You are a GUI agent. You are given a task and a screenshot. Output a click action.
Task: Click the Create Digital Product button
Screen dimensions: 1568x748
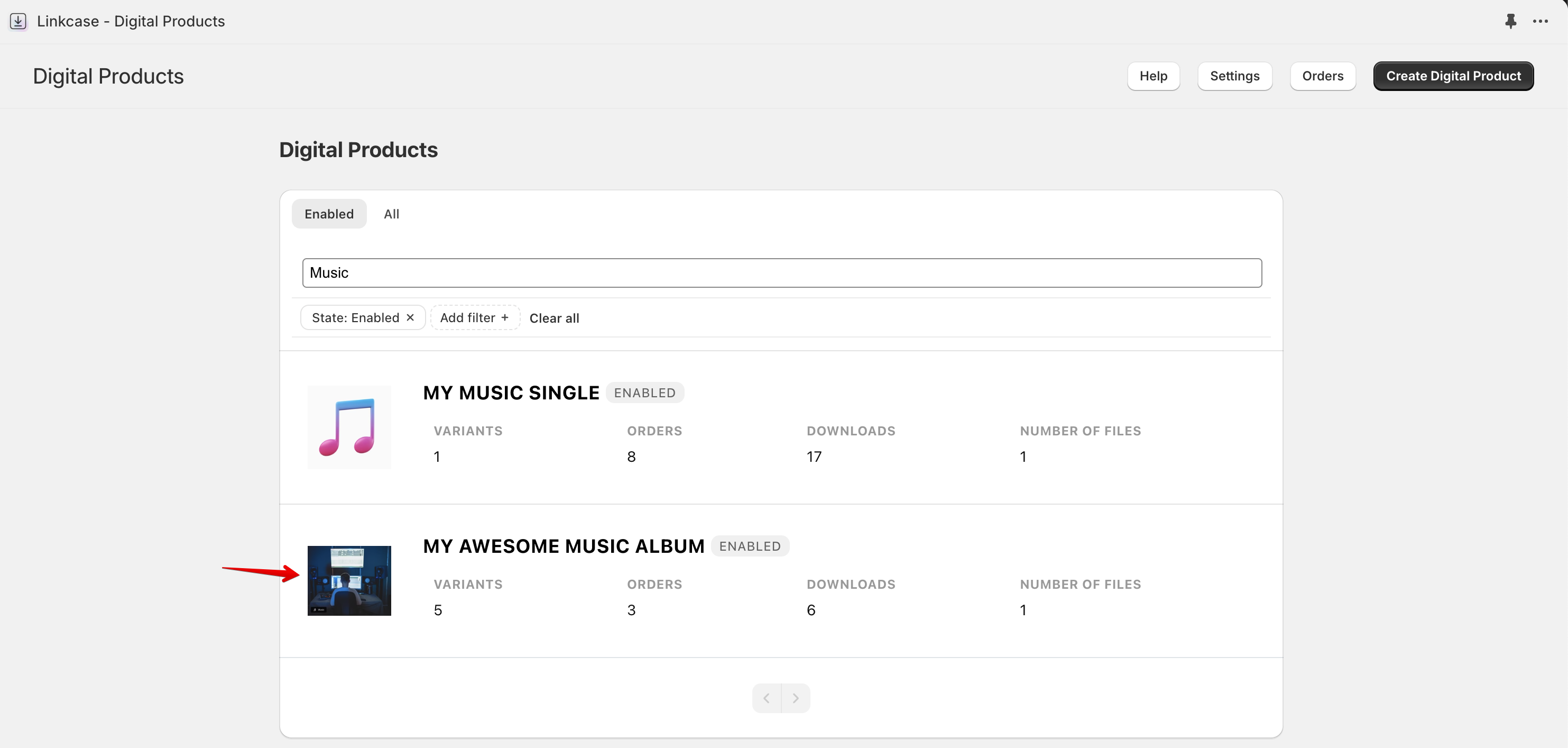[1454, 76]
